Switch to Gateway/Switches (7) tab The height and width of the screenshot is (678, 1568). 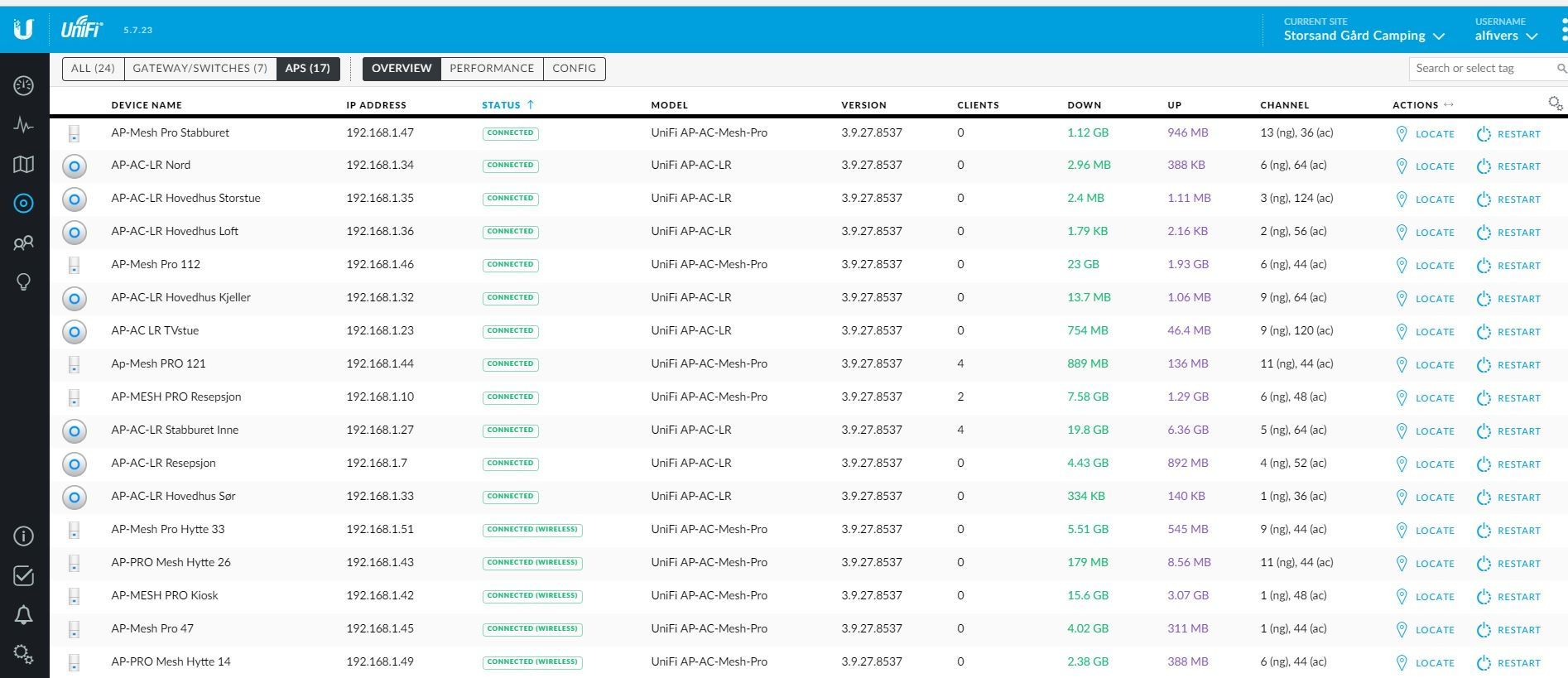click(200, 69)
